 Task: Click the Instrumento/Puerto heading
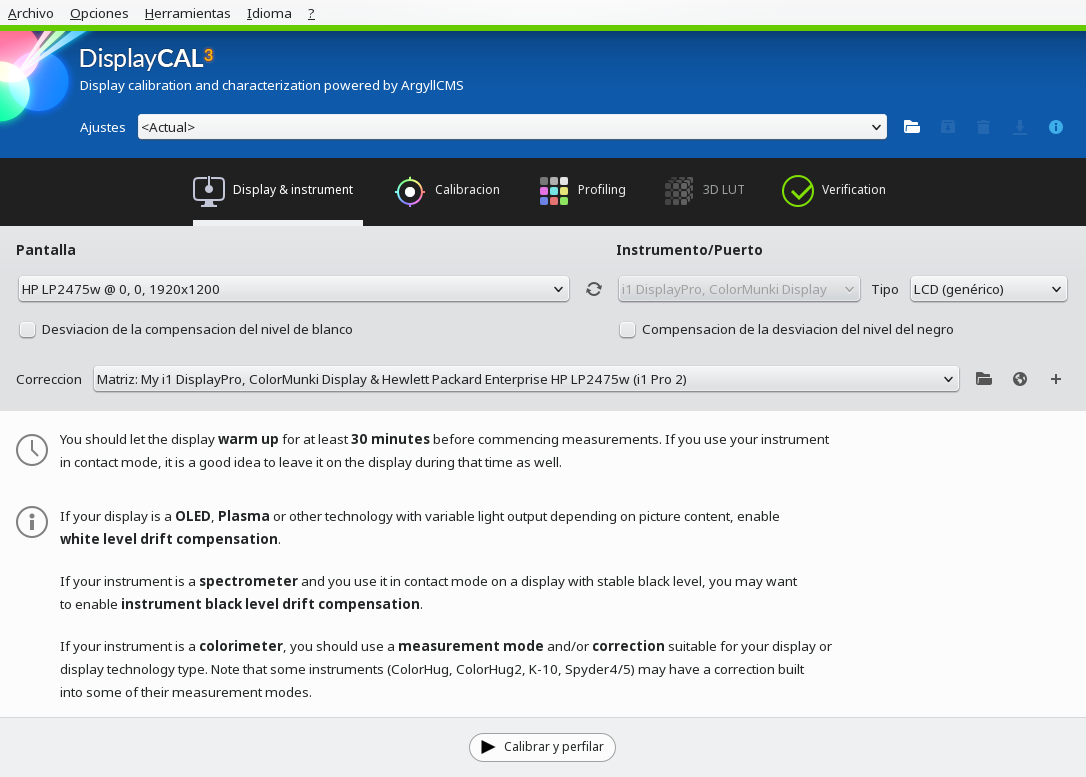(x=689, y=250)
